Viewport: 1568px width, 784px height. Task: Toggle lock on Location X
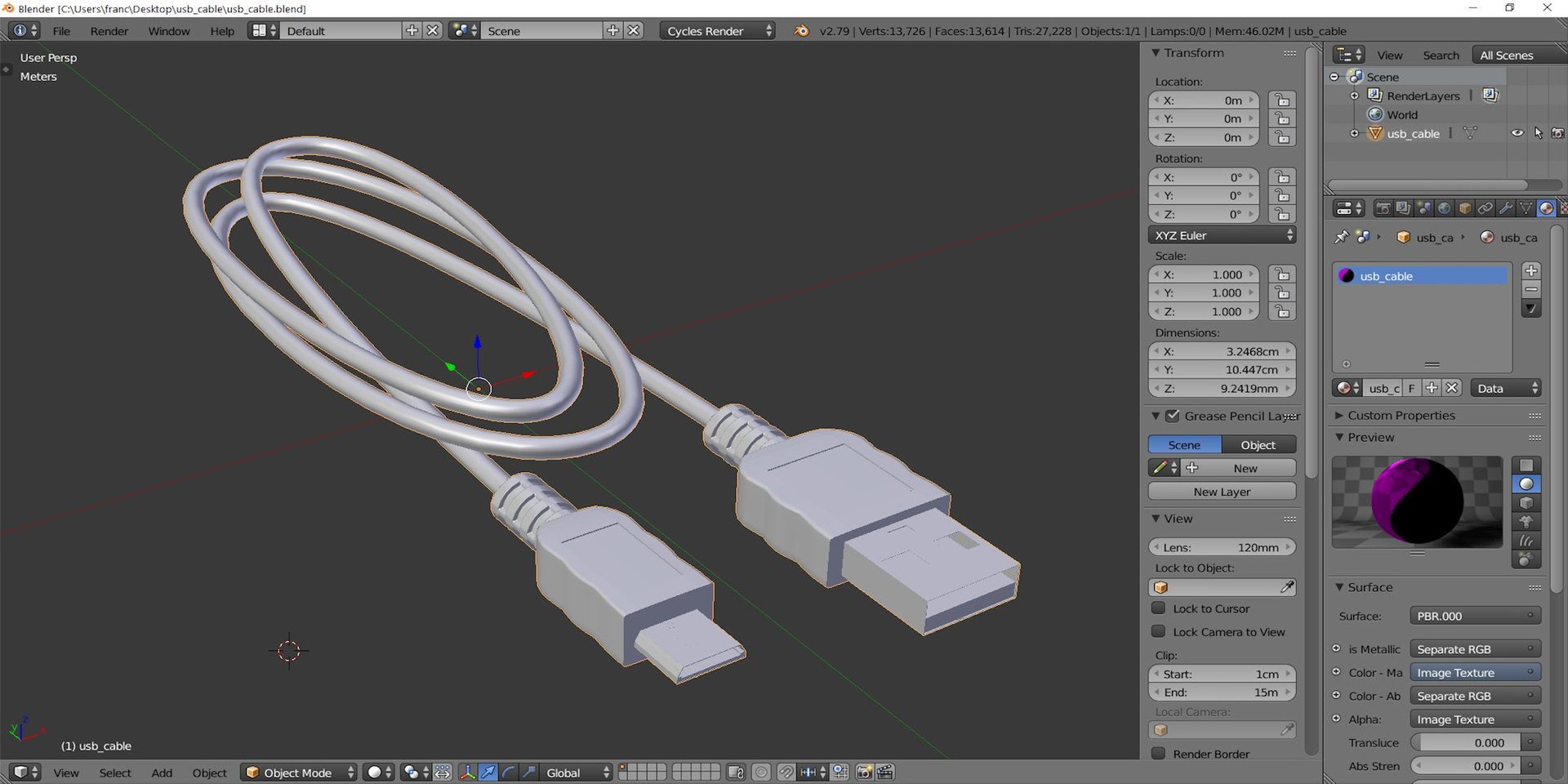point(1282,100)
